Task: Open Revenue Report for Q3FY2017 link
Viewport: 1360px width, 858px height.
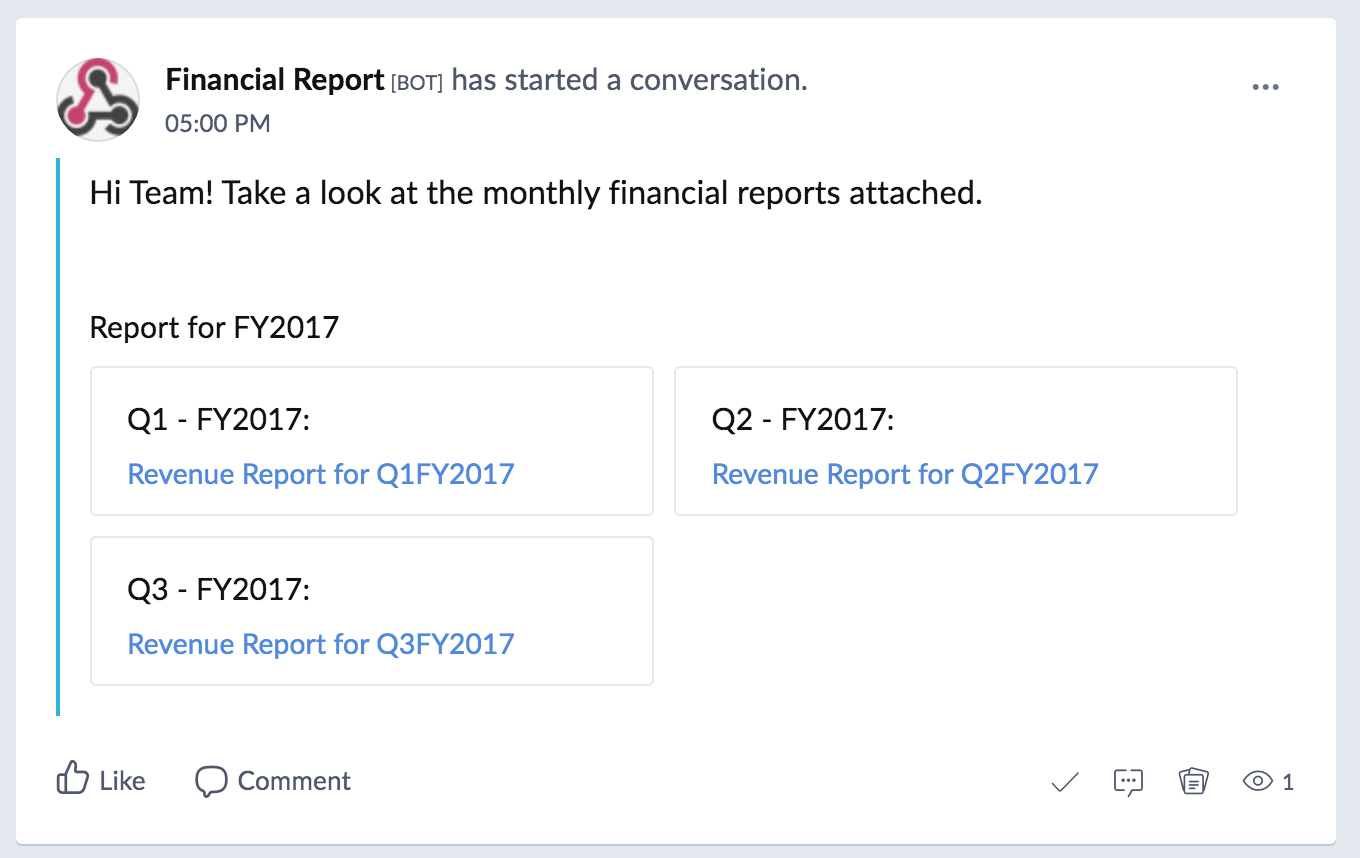Action: [x=321, y=644]
